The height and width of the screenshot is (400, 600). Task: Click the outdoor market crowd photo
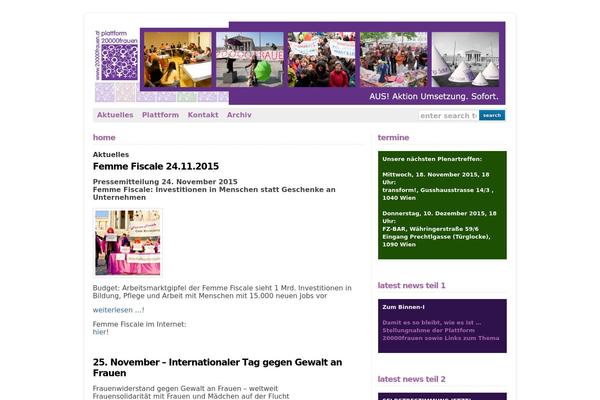[393, 59]
